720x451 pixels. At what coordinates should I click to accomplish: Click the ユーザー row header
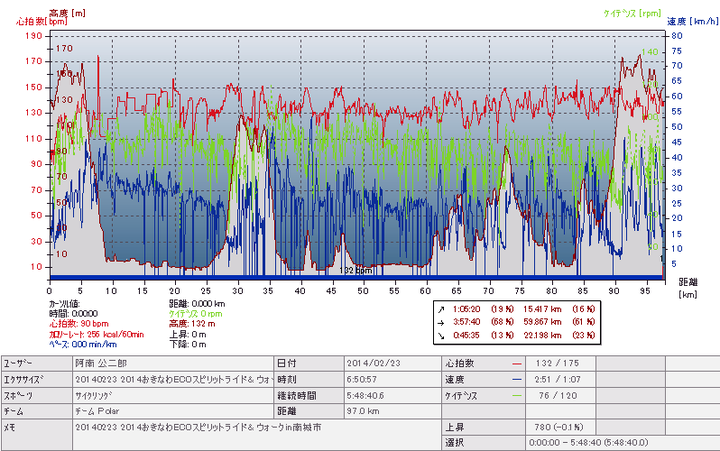coord(37,364)
